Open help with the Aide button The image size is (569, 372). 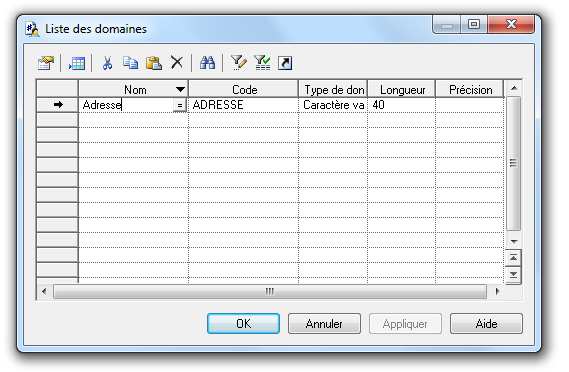pos(486,323)
